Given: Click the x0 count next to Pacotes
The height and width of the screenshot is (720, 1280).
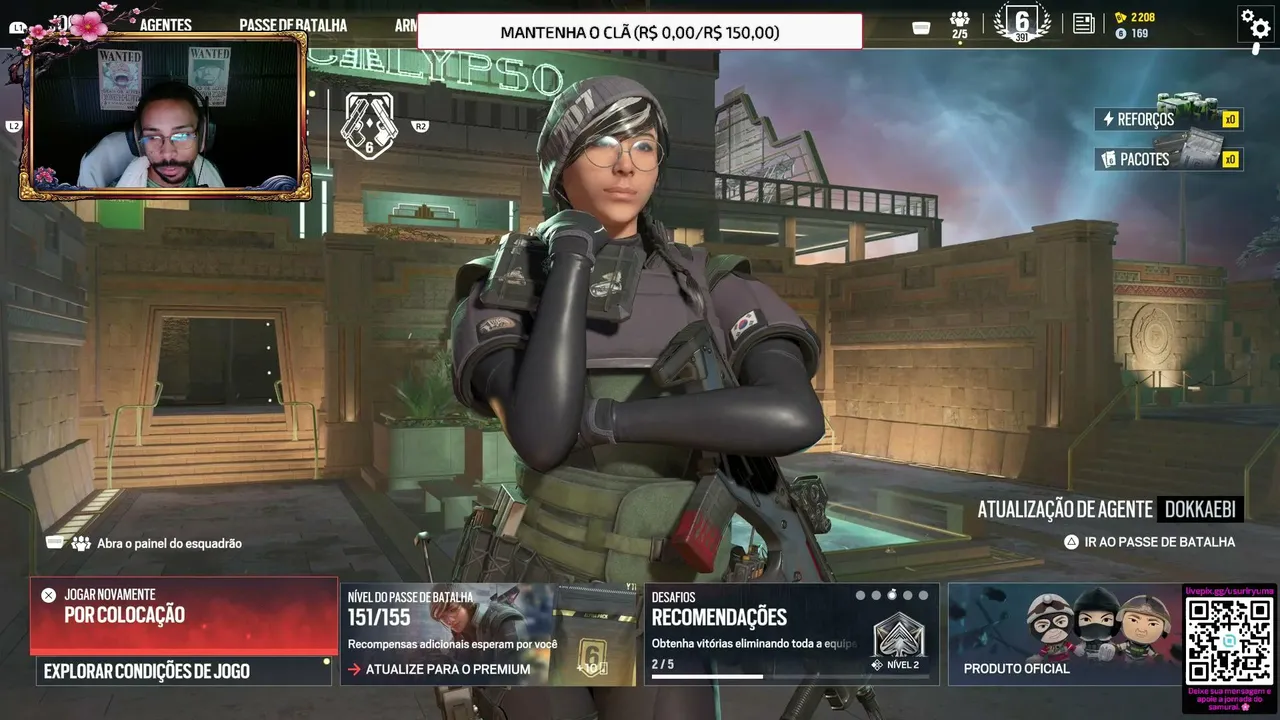Looking at the screenshot, I should 1231,159.
